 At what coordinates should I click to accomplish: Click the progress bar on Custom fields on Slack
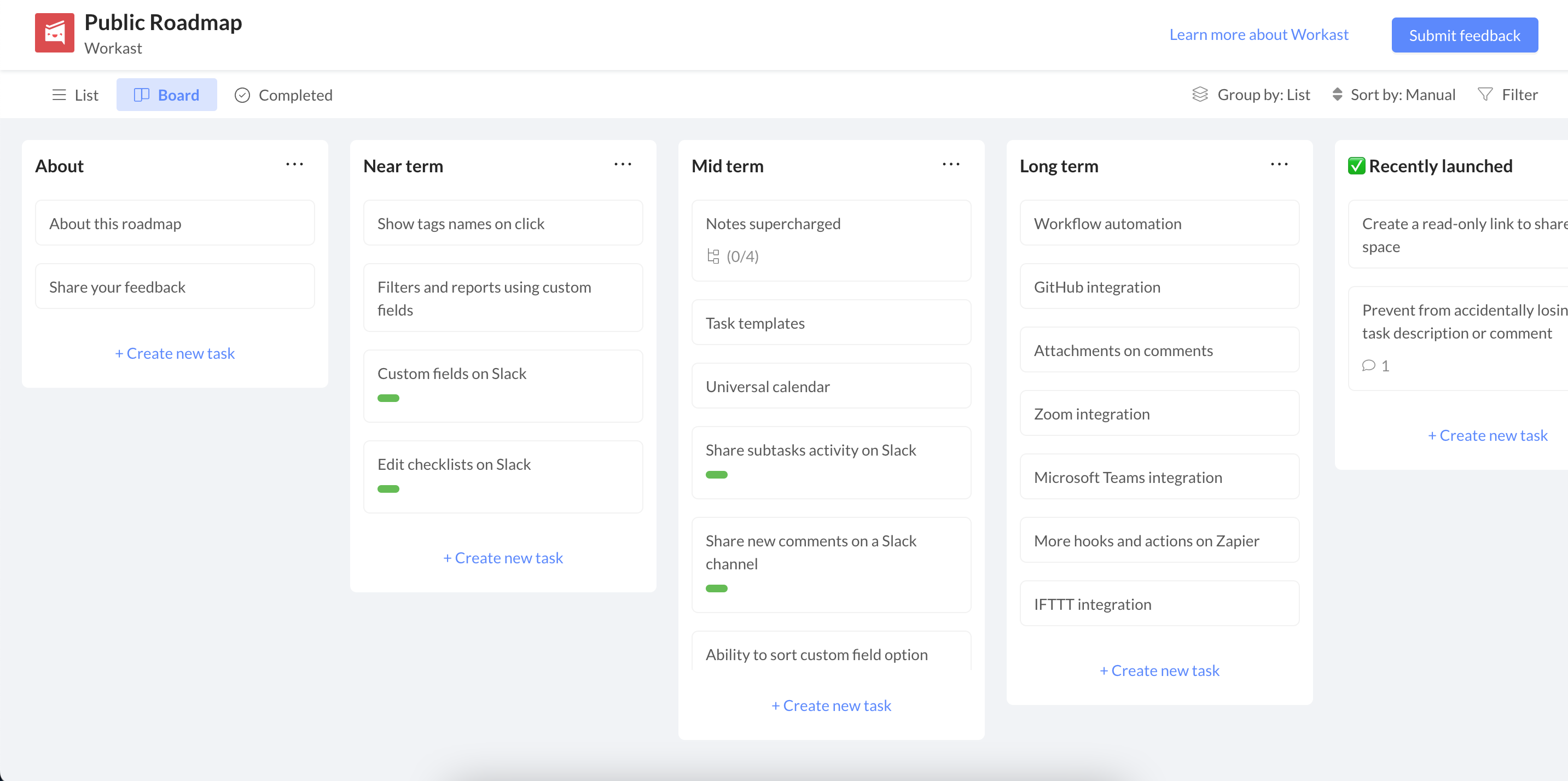[388, 398]
